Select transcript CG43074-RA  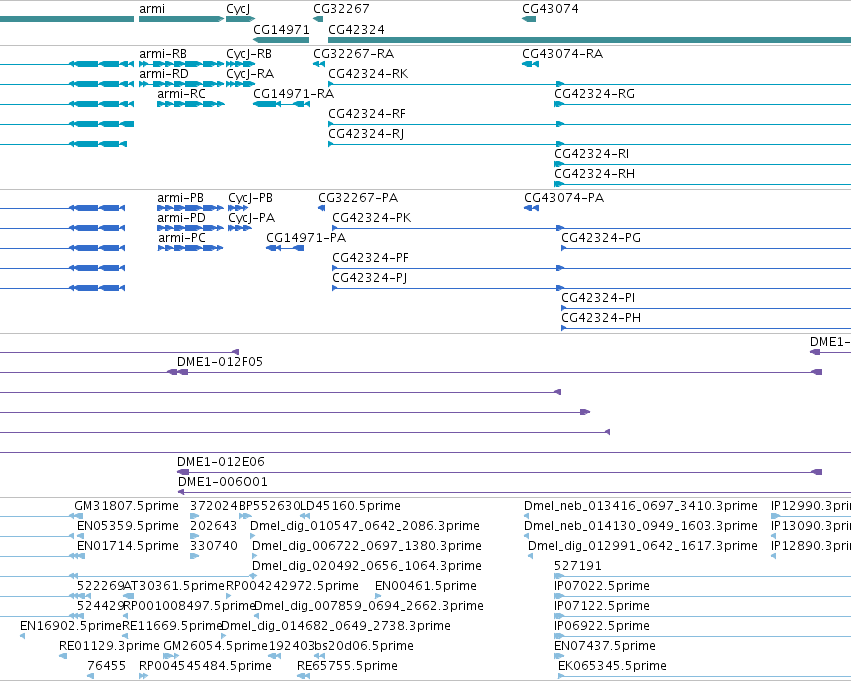pos(562,54)
